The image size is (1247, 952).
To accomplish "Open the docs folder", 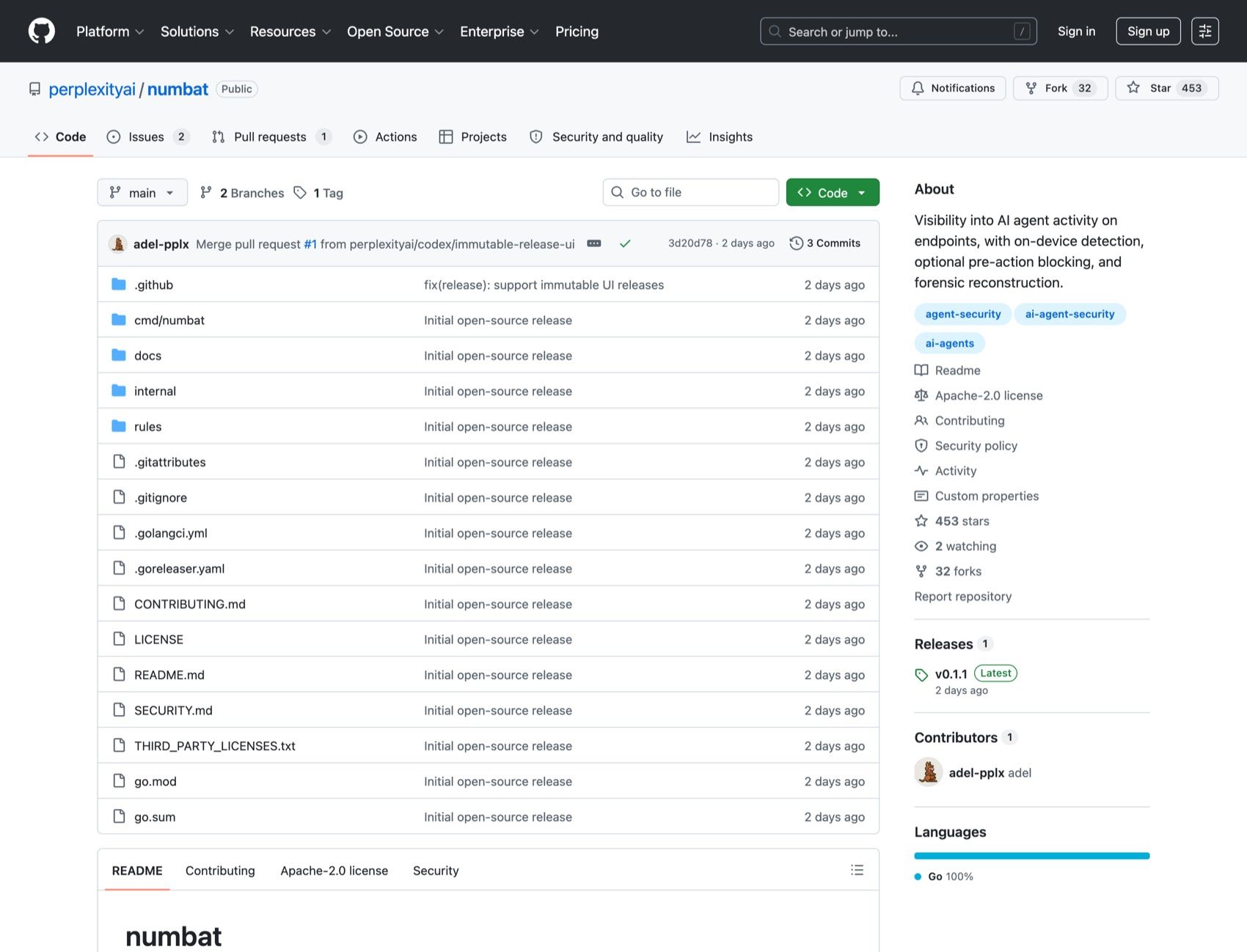I will pos(147,356).
